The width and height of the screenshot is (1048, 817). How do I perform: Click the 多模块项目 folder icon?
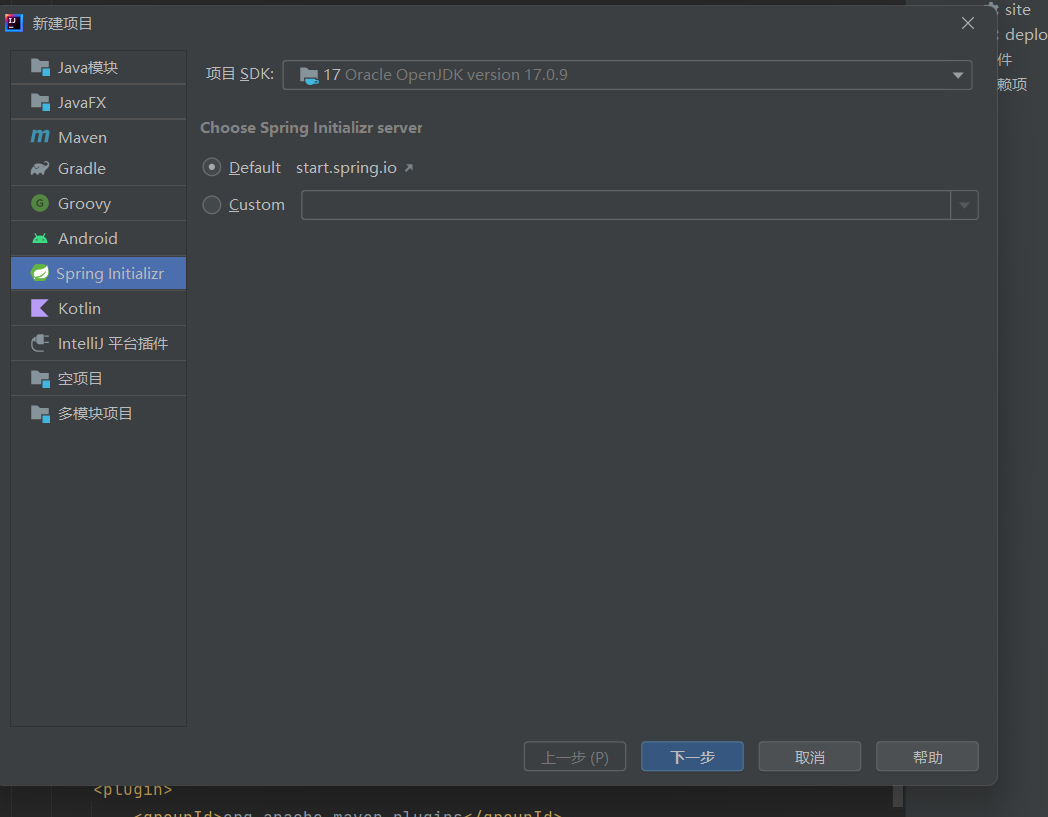point(40,414)
